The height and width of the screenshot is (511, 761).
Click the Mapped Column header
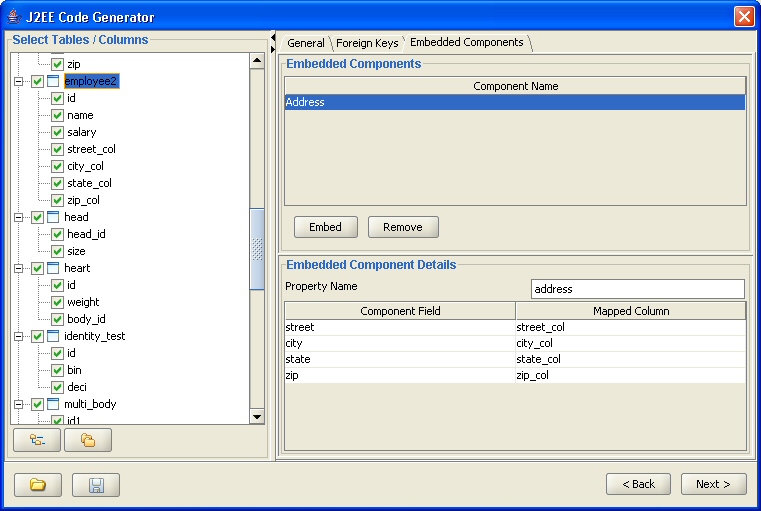point(631,311)
